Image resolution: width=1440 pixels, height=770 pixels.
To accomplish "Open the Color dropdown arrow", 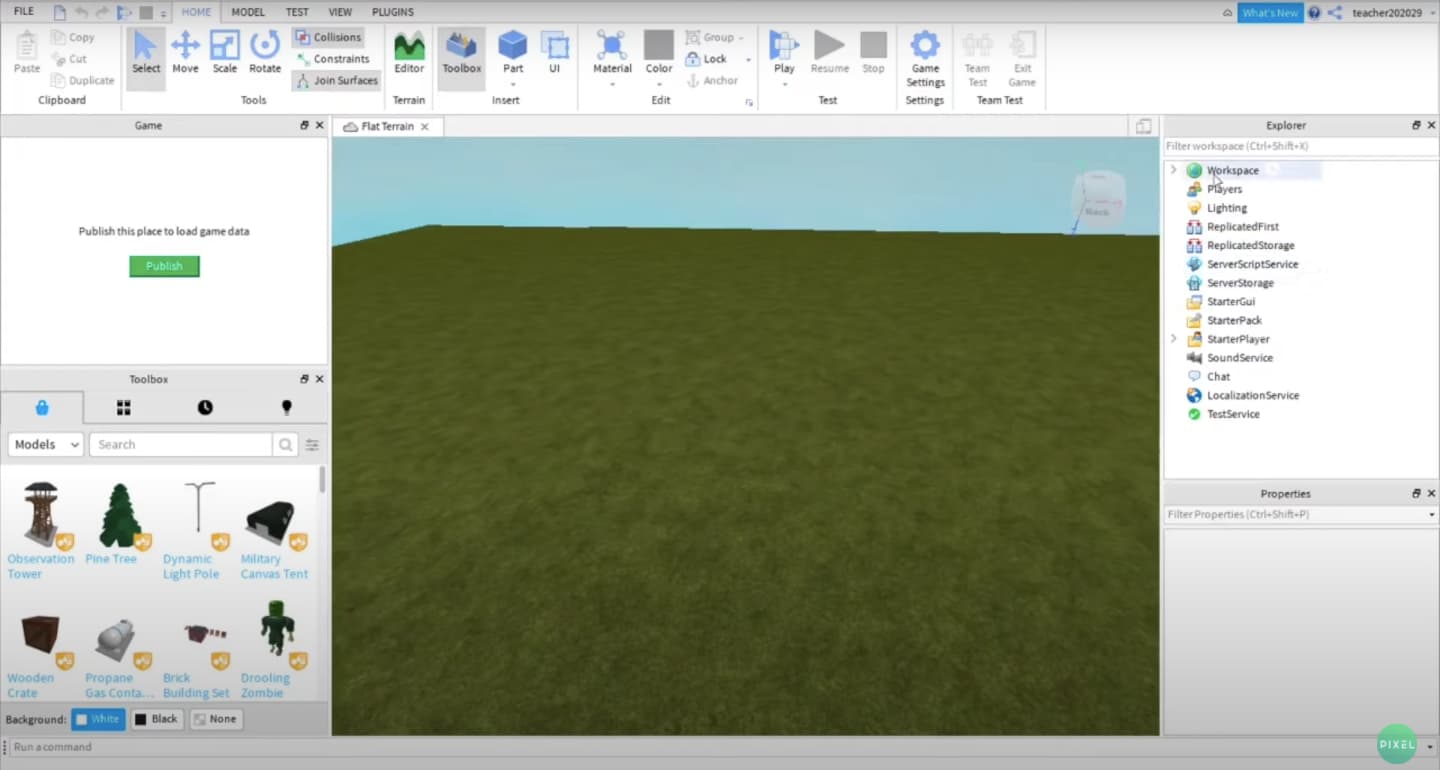I will pos(659,85).
